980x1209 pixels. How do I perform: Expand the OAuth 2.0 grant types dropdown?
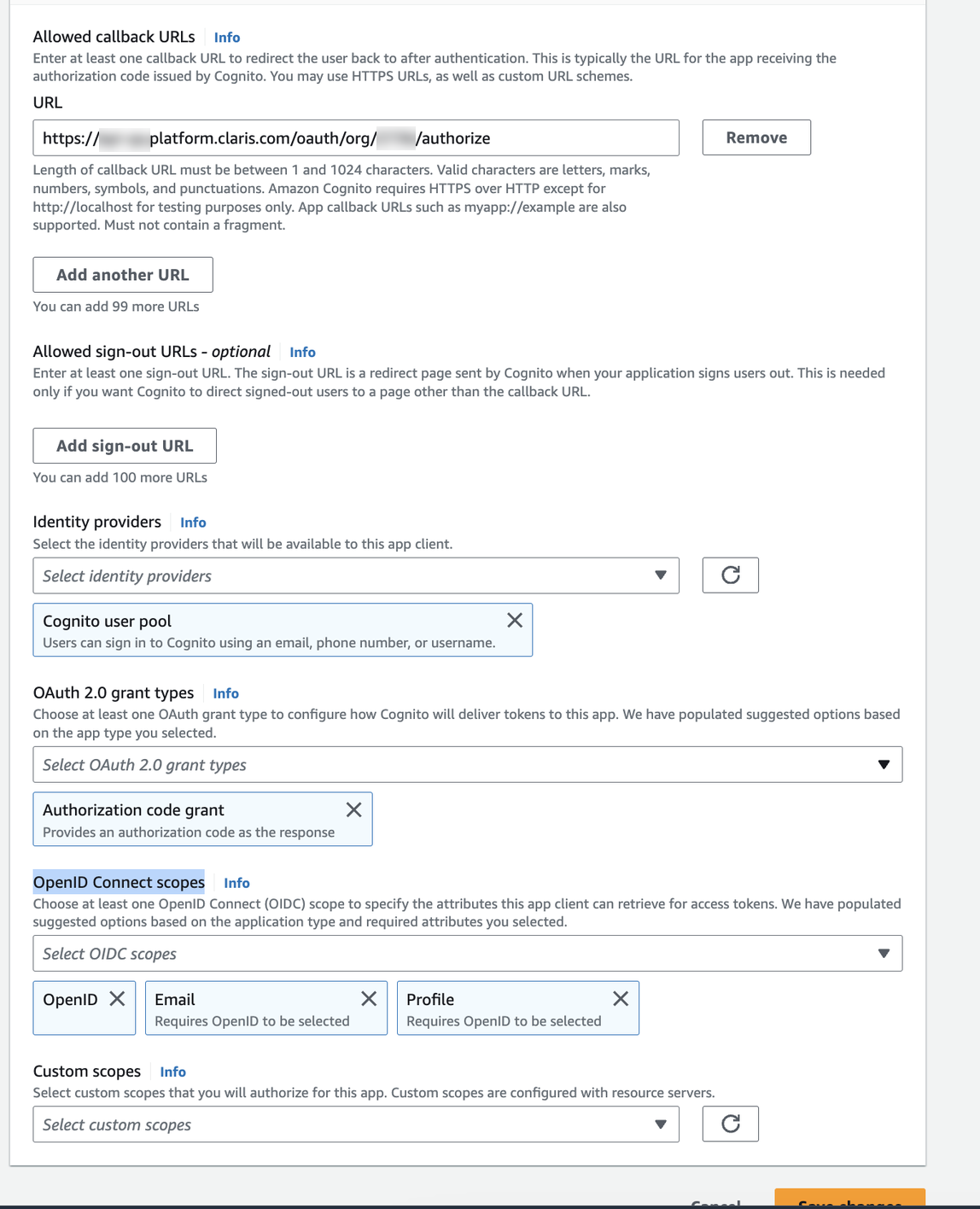coord(886,764)
